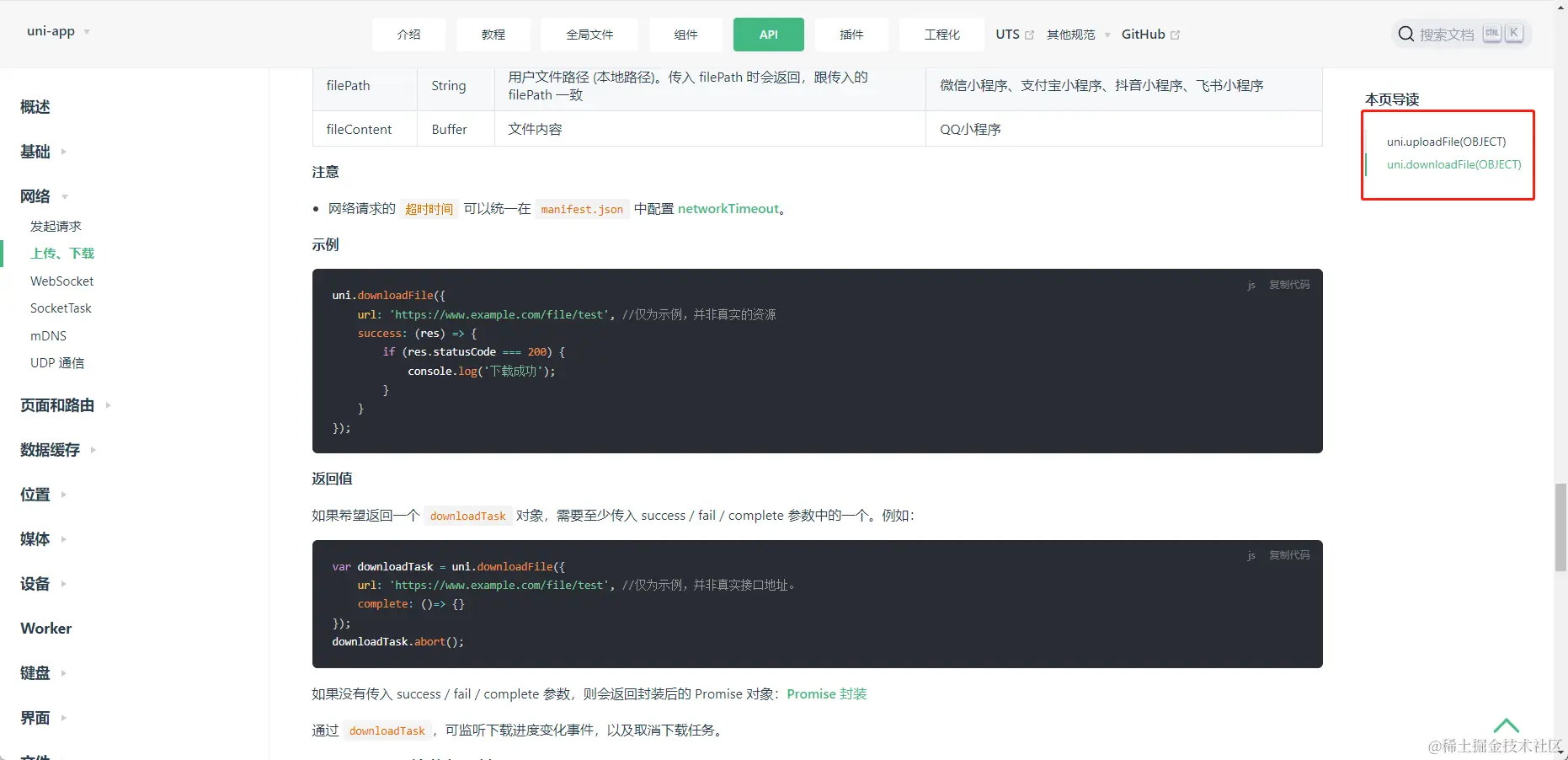Open the 工程化 tab
Viewport: 1568px width, 760px height.
[941, 35]
